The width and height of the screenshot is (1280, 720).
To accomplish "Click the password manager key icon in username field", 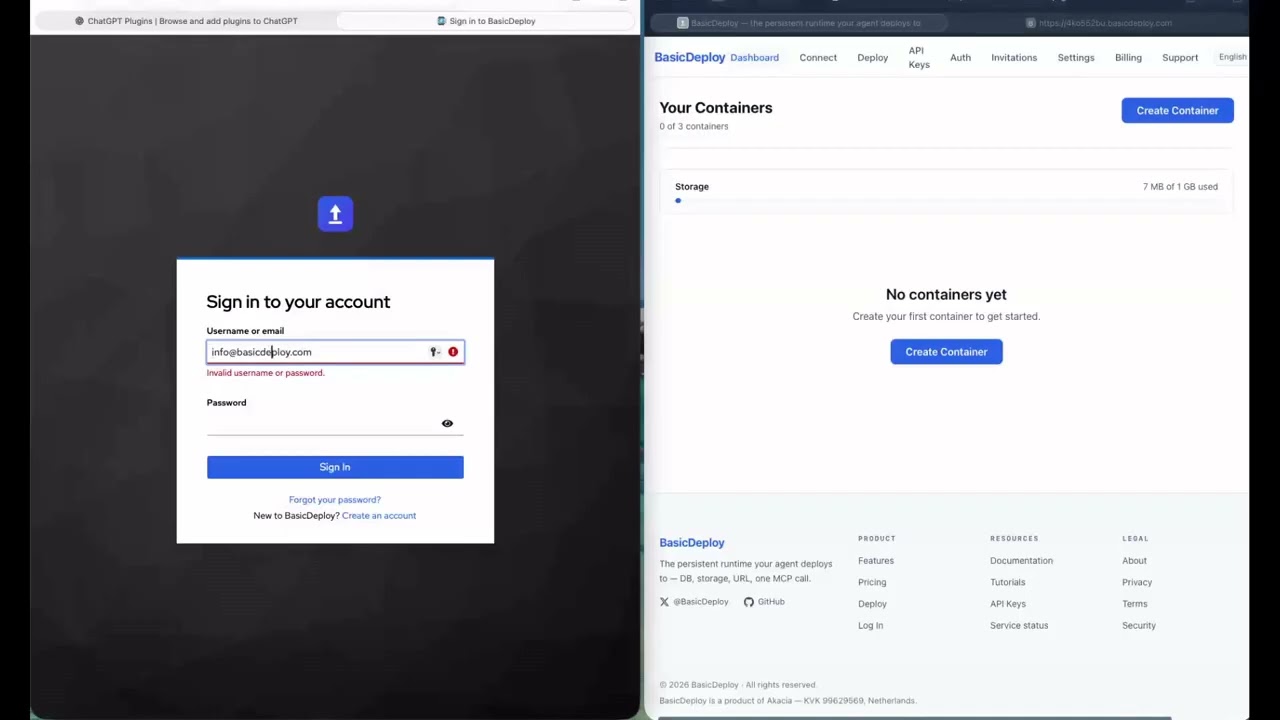I will [434, 352].
